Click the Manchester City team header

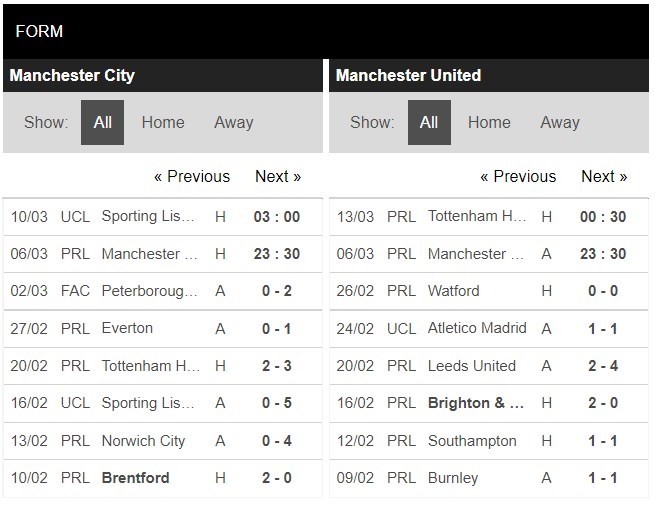pos(72,75)
